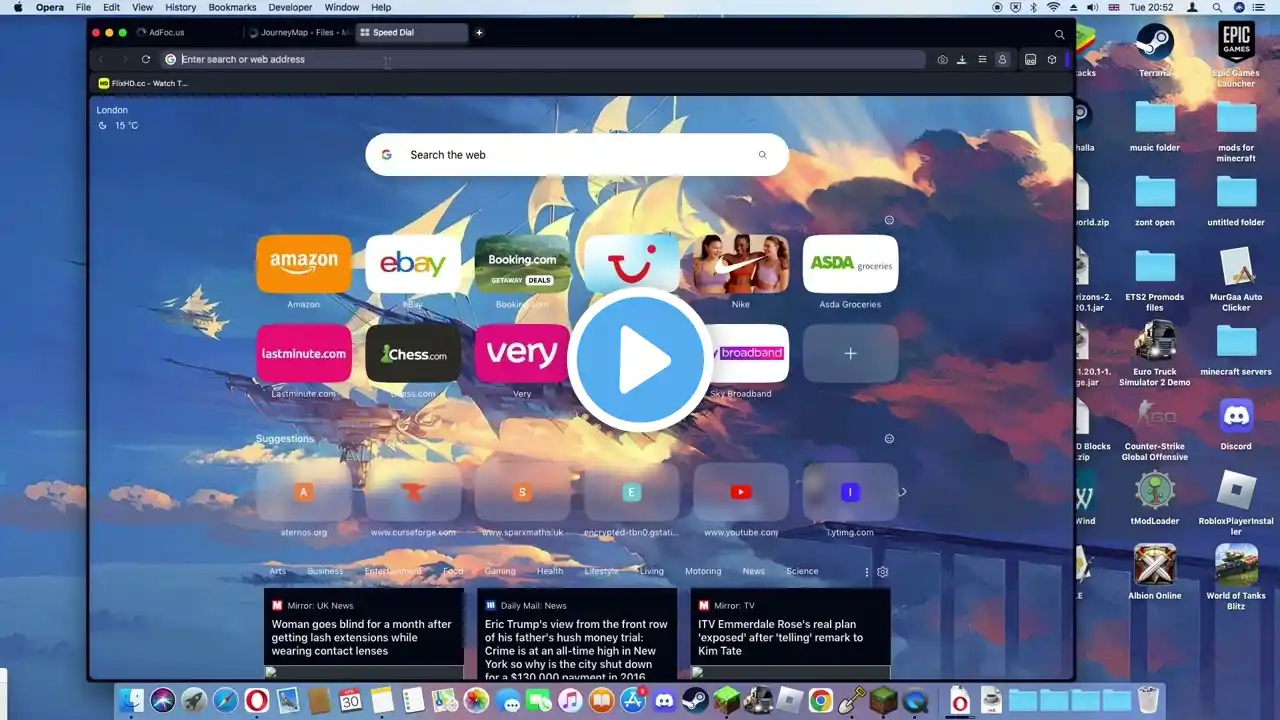Open the profile account icon
The image size is (1280, 720).
[x=1002, y=60]
